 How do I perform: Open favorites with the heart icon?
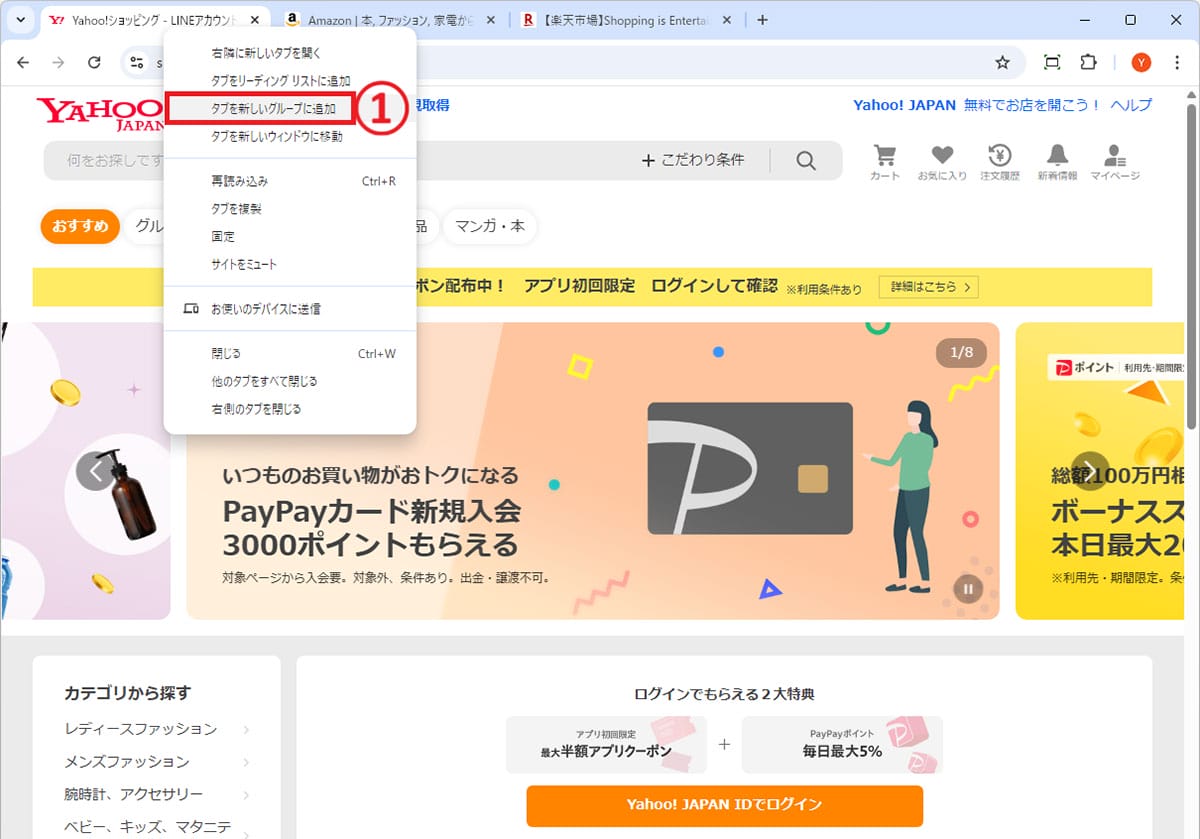pyautogui.click(x=942, y=160)
